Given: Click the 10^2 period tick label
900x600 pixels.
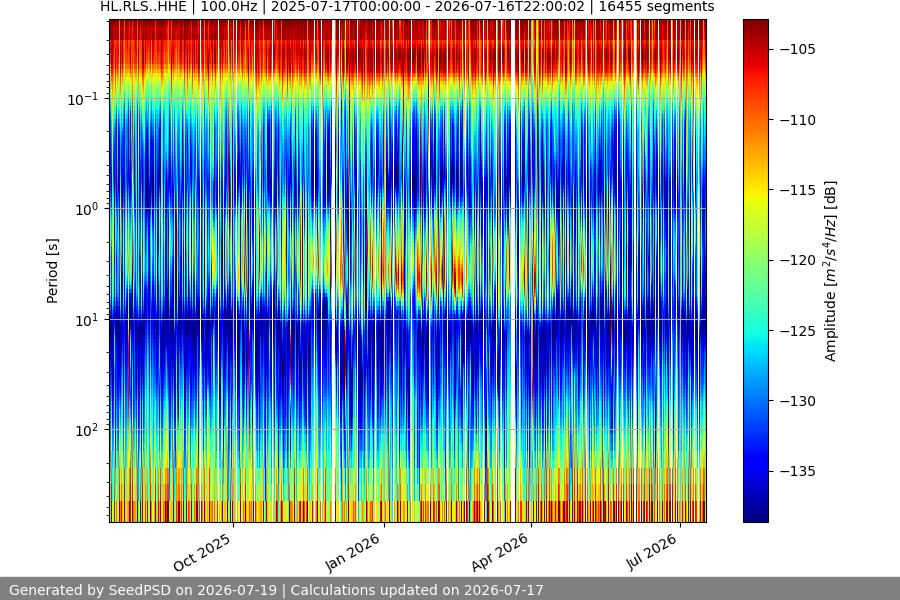Looking at the screenshot, I should coord(86,430).
